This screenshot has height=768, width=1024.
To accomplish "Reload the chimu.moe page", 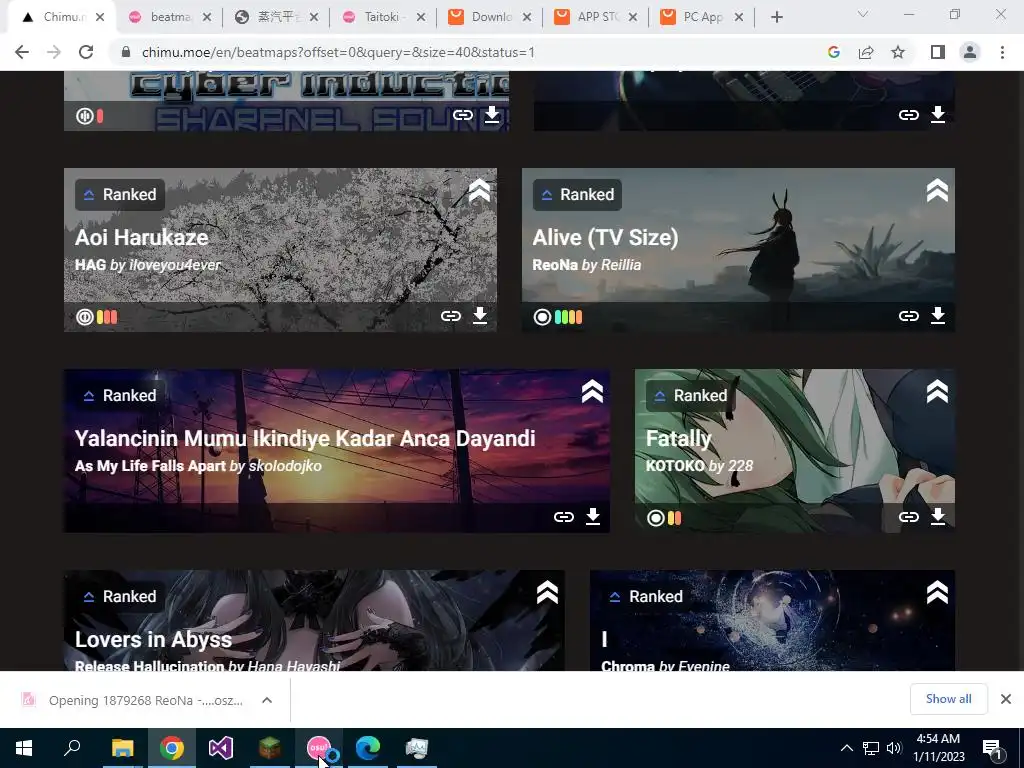I will pos(86,52).
